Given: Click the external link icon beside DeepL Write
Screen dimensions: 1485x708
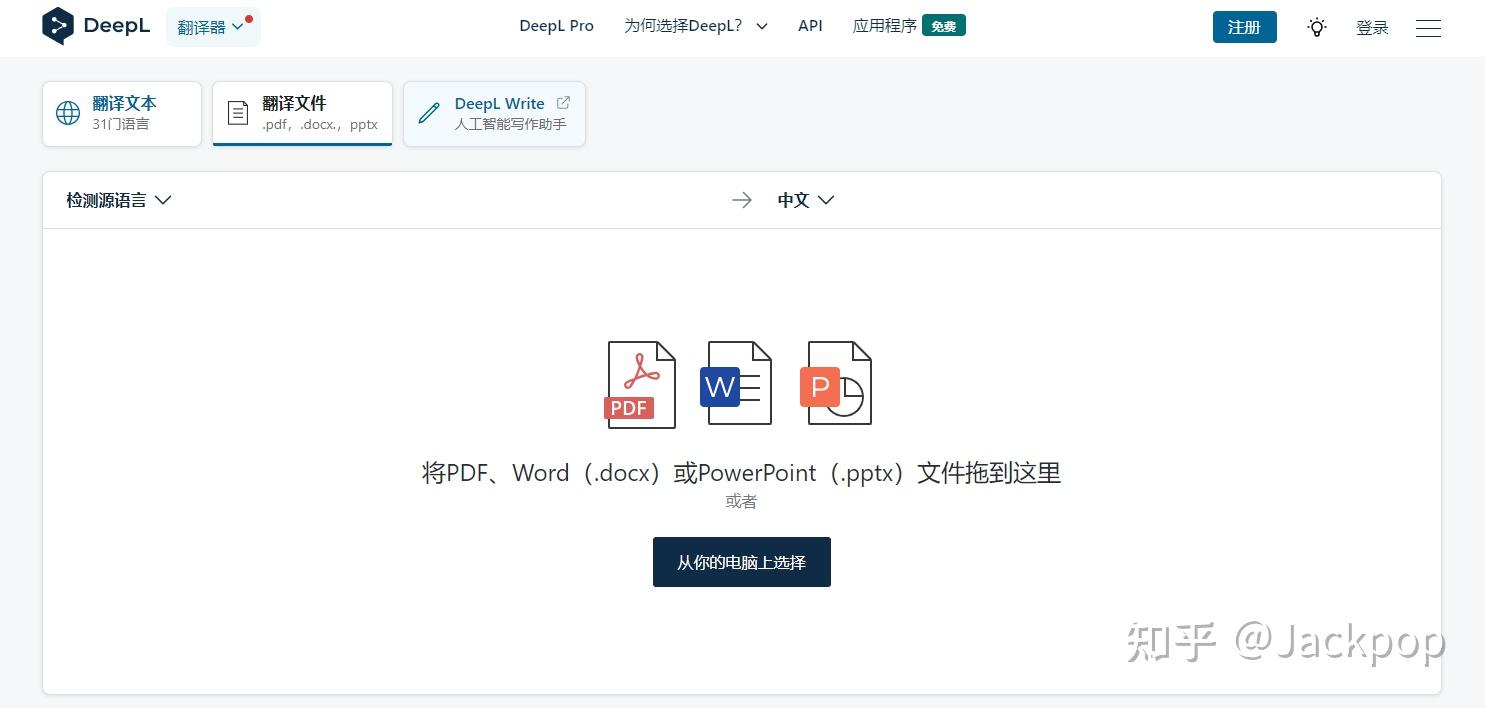Looking at the screenshot, I should click(563, 103).
